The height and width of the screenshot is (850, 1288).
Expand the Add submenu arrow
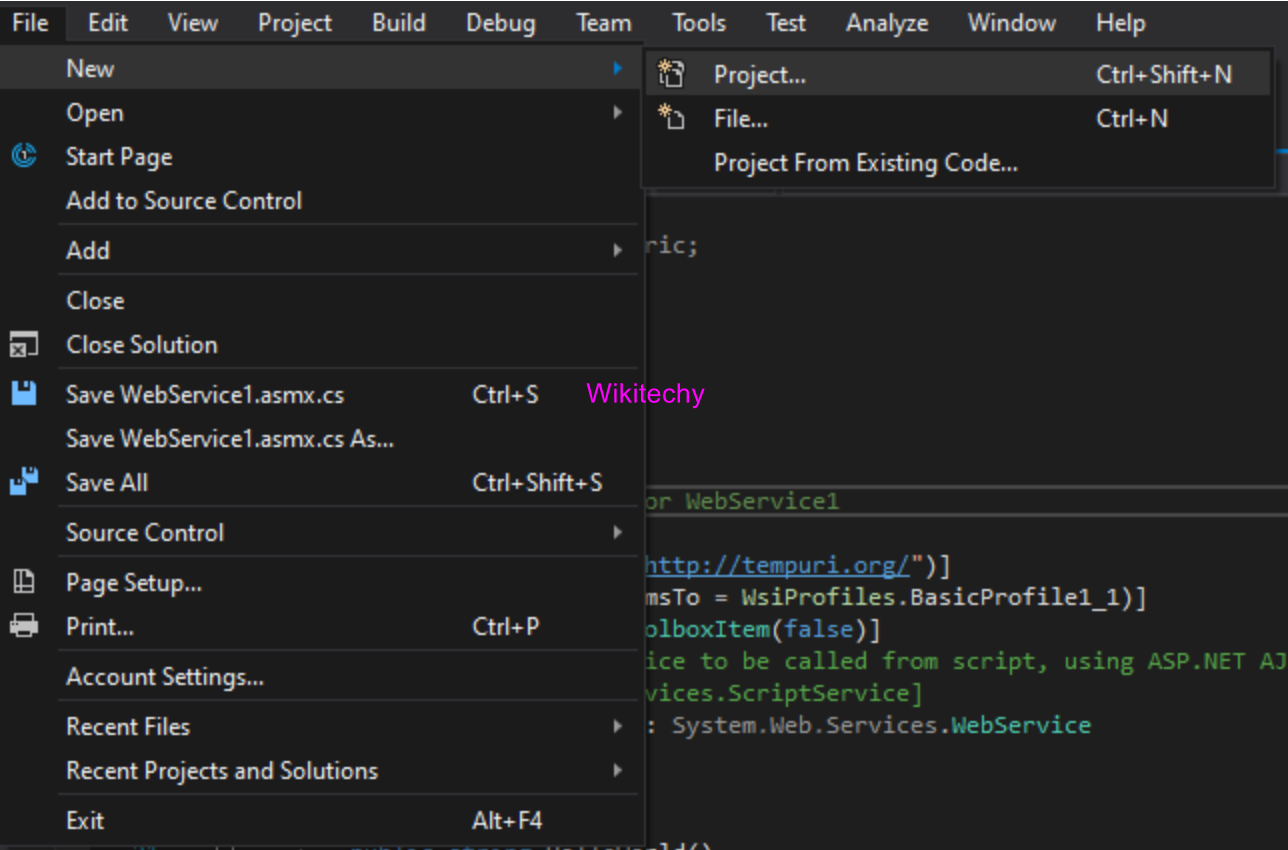click(x=618, y=251)
